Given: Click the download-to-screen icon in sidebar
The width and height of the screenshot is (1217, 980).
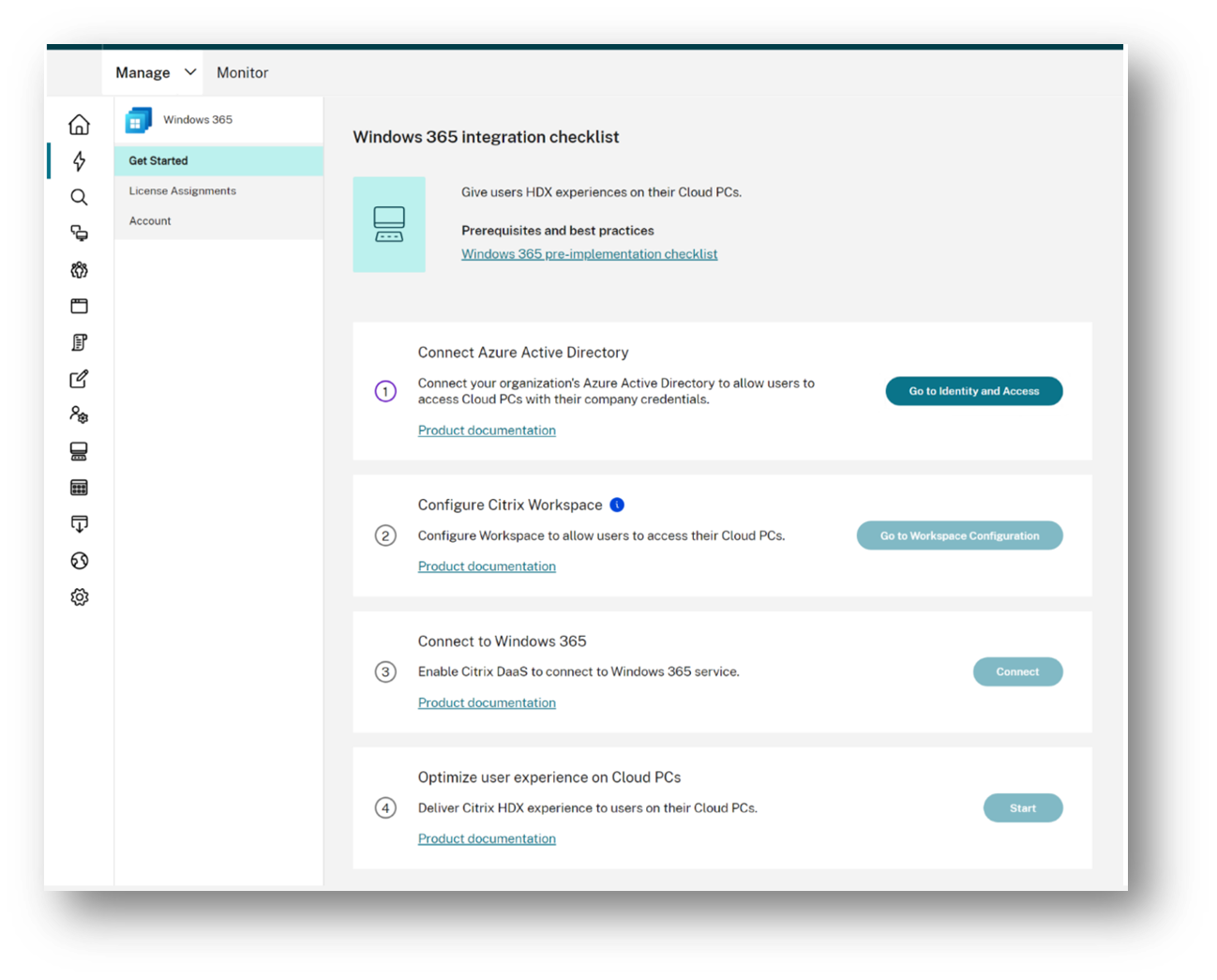Looking at the screenshot, I should [x=80, y=524].
